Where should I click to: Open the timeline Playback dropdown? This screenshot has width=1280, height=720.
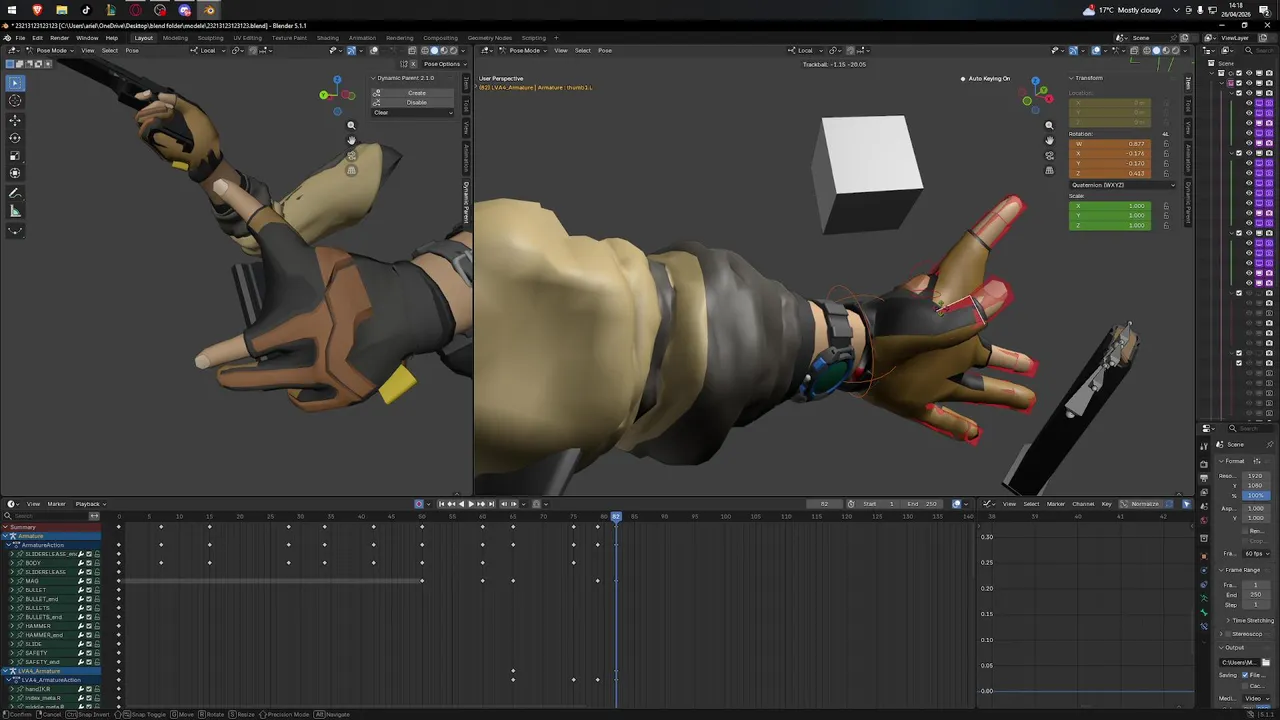89,504
